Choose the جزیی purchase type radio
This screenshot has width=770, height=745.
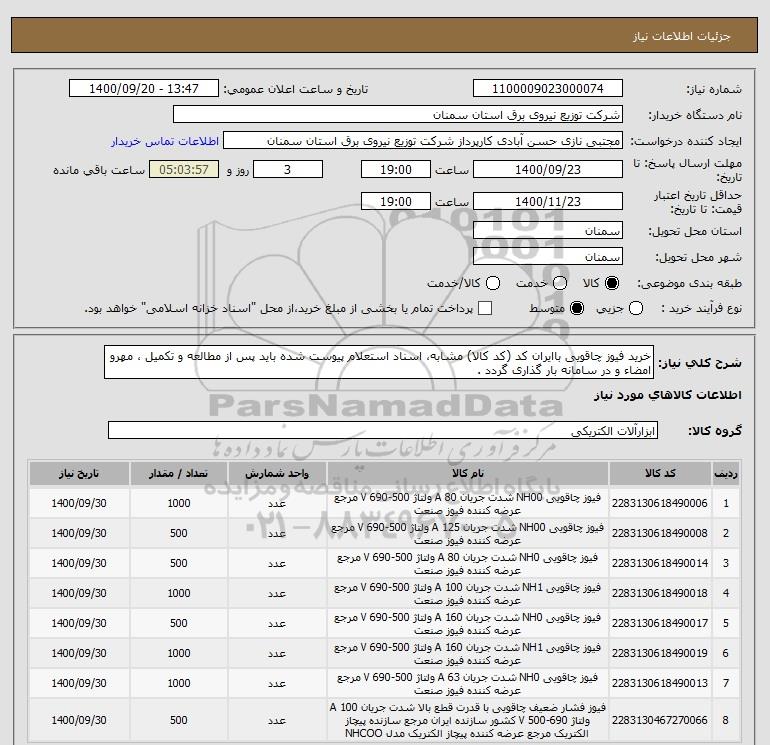(636, 308)
